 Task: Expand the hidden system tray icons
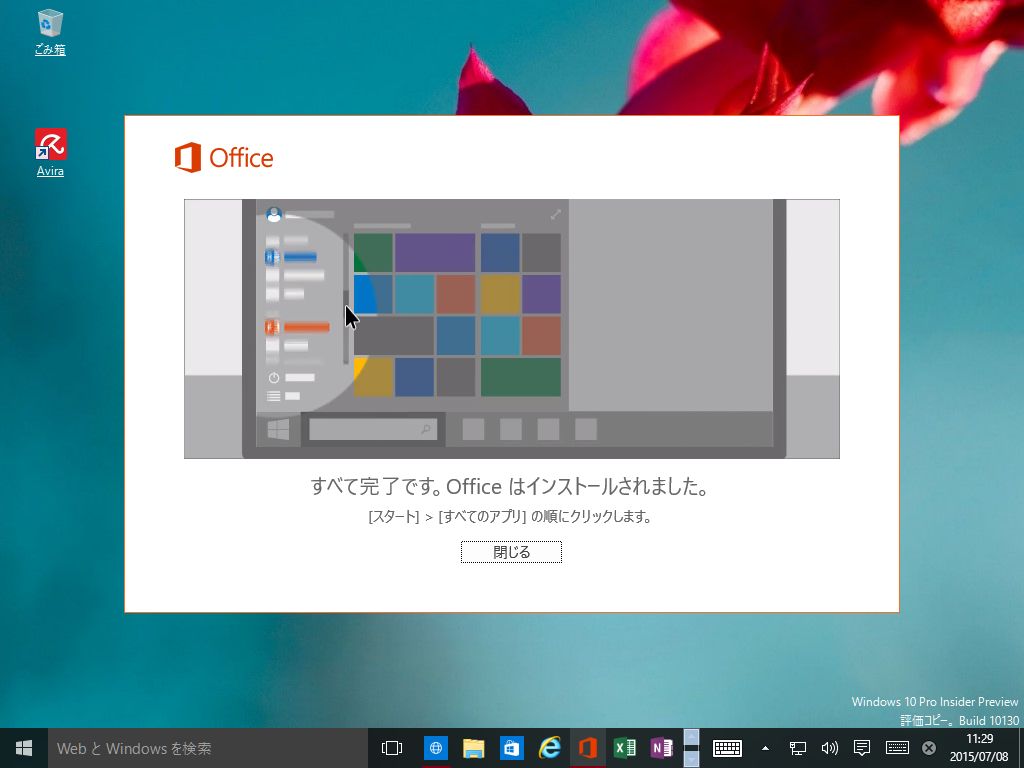[765, 748]
